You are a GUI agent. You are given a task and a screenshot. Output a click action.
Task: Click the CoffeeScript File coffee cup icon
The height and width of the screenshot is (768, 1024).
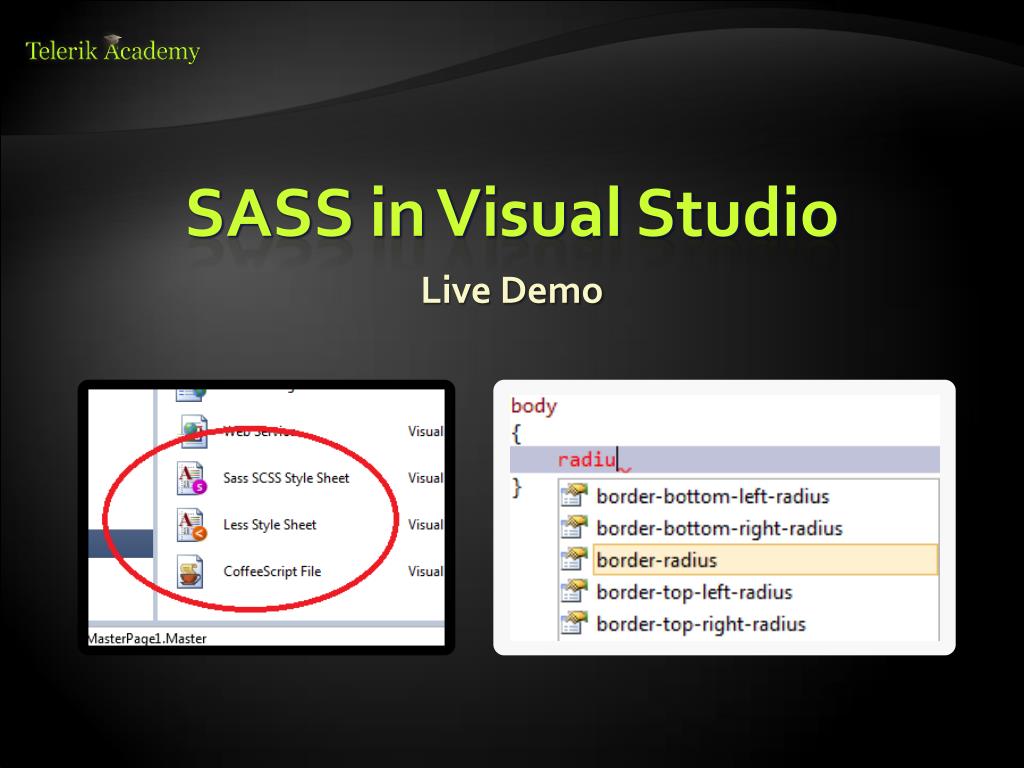(x=190, y=571)
